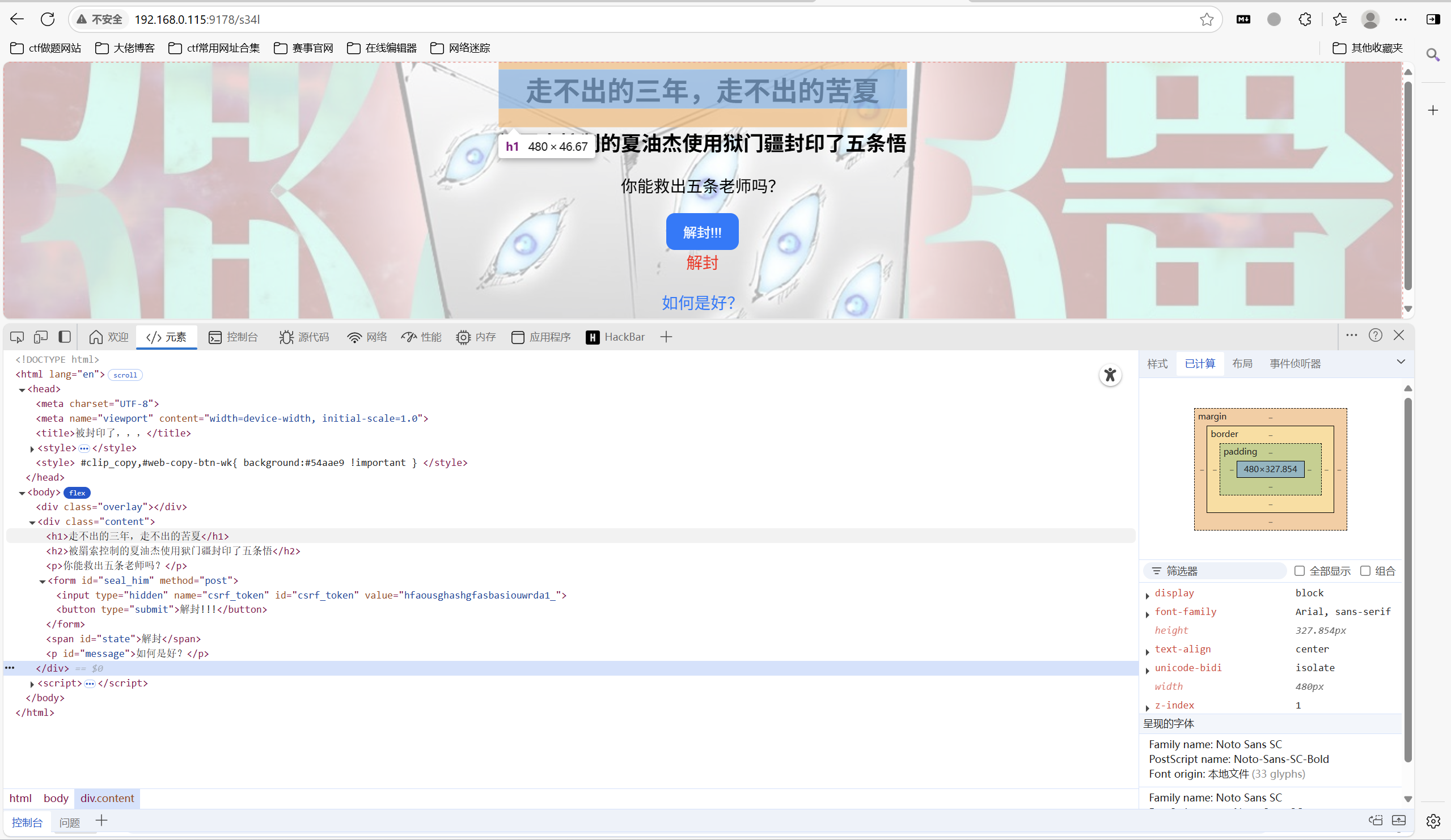The width and height of the screenshot is (1451, 840).
Task: Select the html breadcrumb item
Action: tap(20, 799)
